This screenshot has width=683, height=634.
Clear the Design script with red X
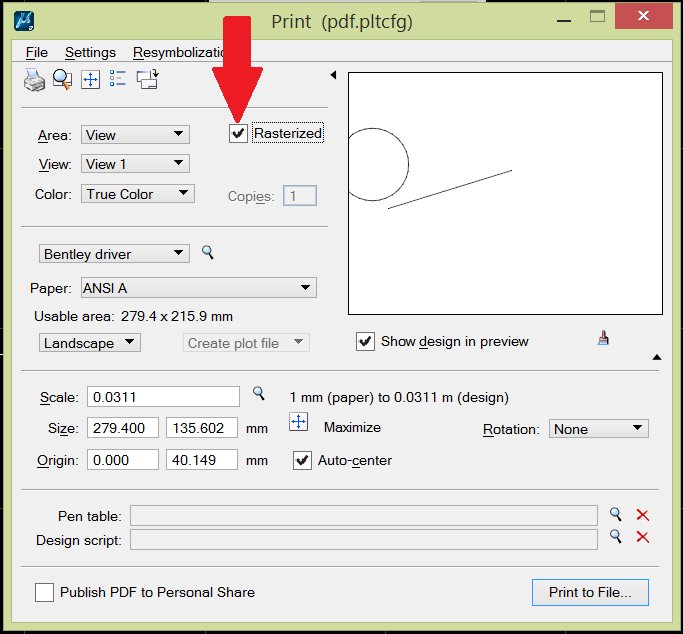click(x=642, y=537)
